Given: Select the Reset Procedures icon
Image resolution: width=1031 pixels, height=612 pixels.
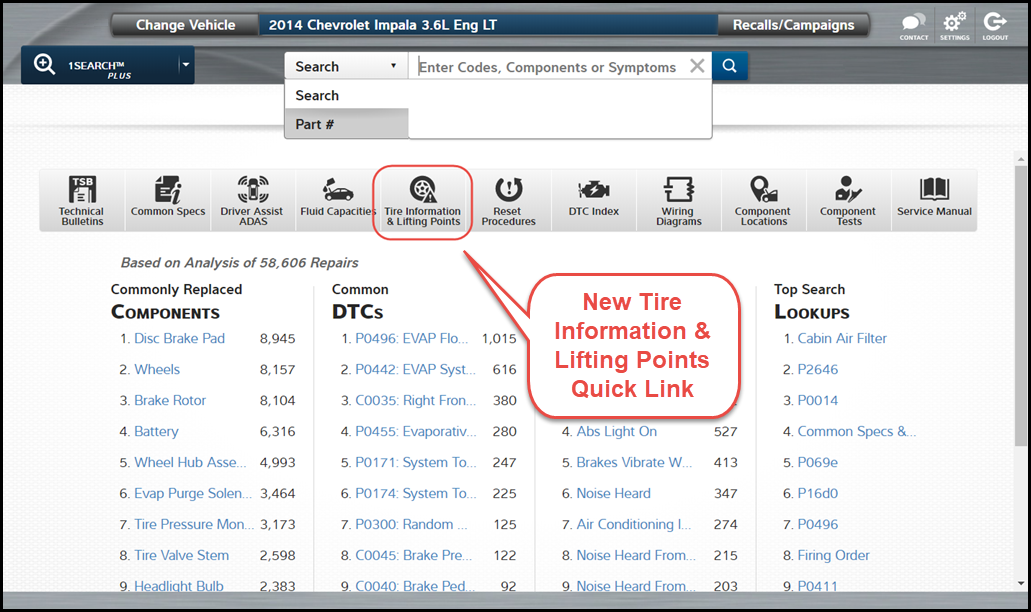Looking at the screenshot, I should [508, 200].
